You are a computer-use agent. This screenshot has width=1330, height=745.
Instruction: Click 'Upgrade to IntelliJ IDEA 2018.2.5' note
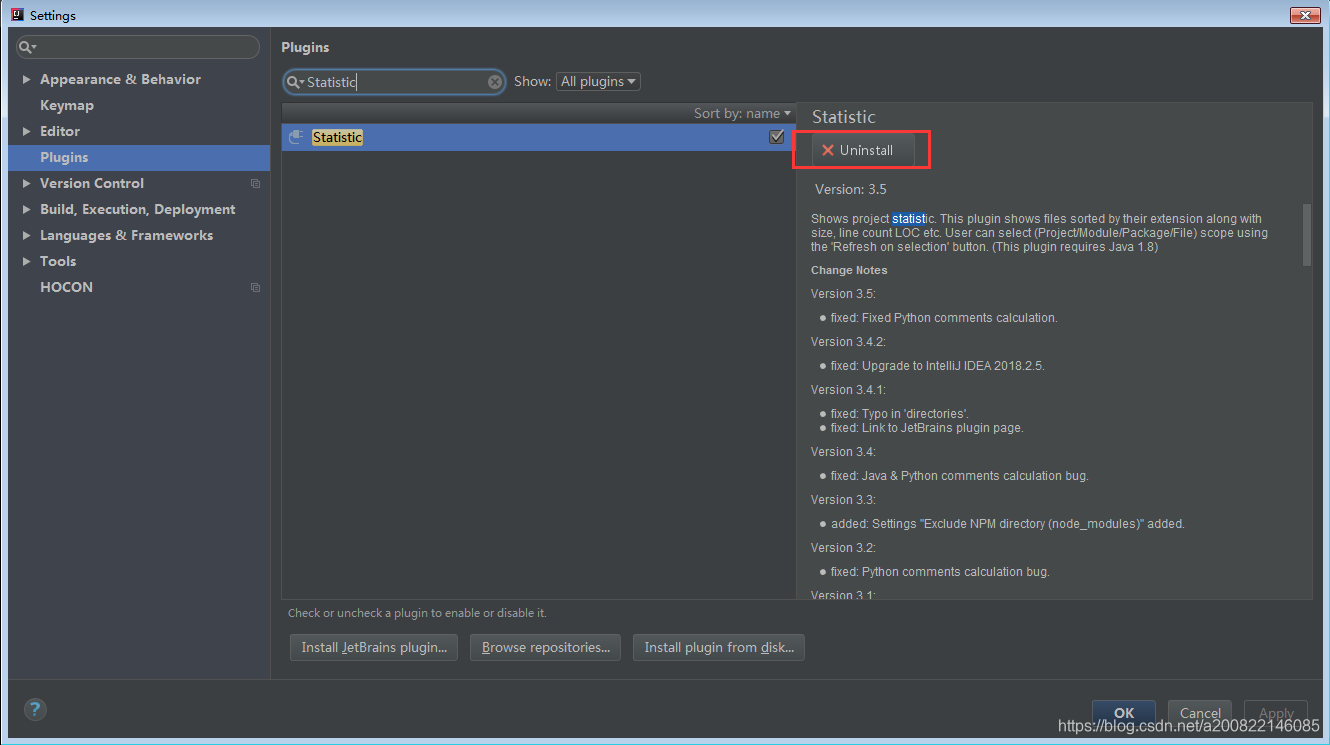pyautogui.click(x=937, y=365)
